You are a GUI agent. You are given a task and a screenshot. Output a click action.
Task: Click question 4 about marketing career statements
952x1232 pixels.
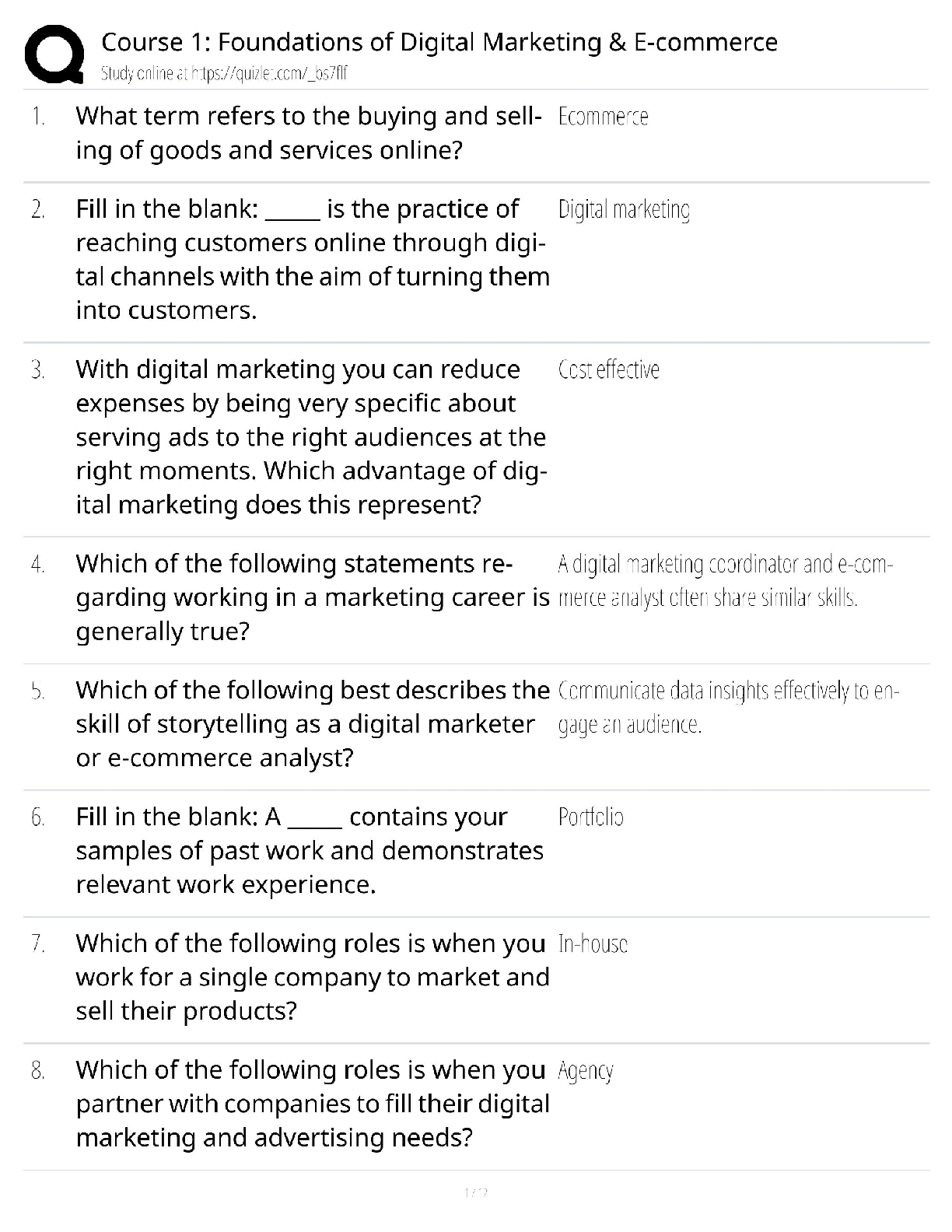pos(311,597)
